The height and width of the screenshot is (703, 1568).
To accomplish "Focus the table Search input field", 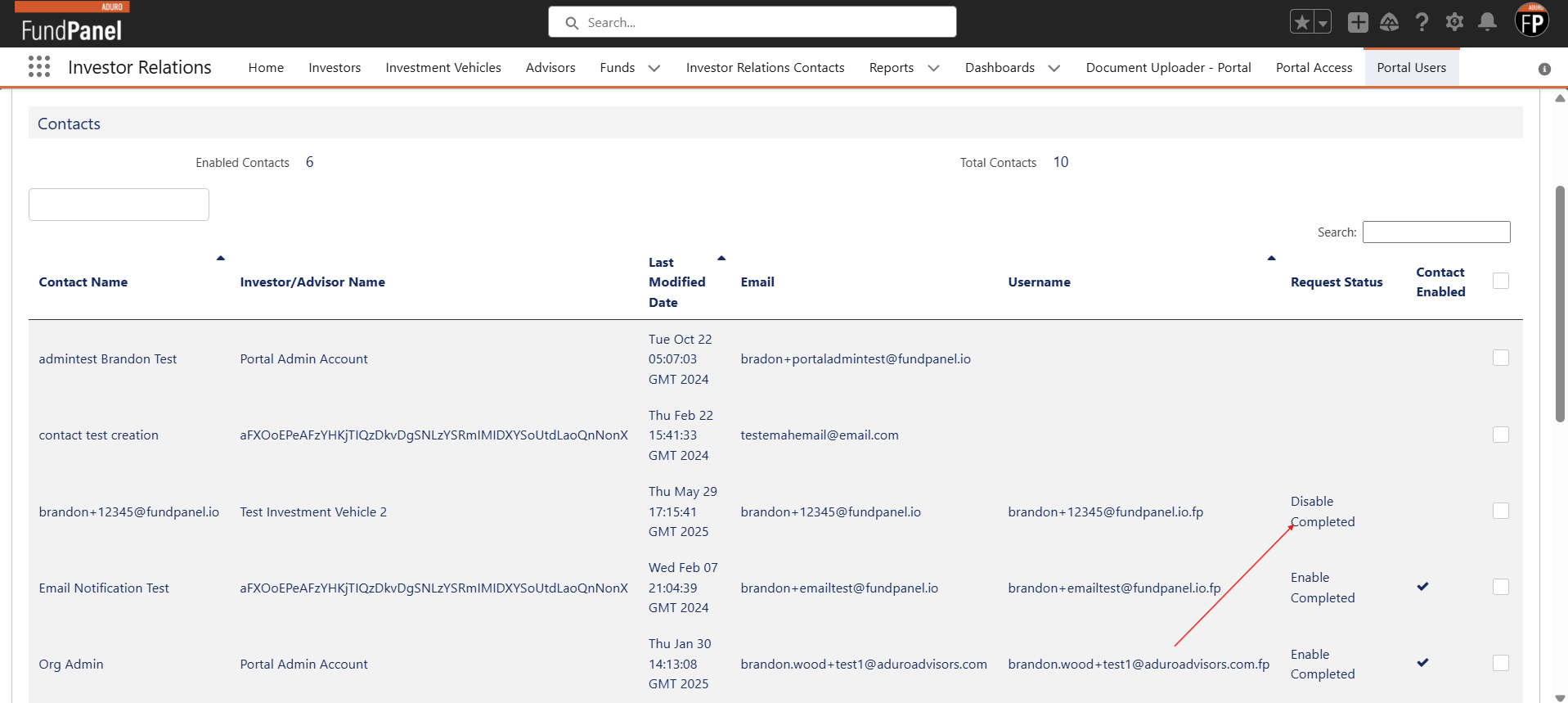I will pos(1436,232).
